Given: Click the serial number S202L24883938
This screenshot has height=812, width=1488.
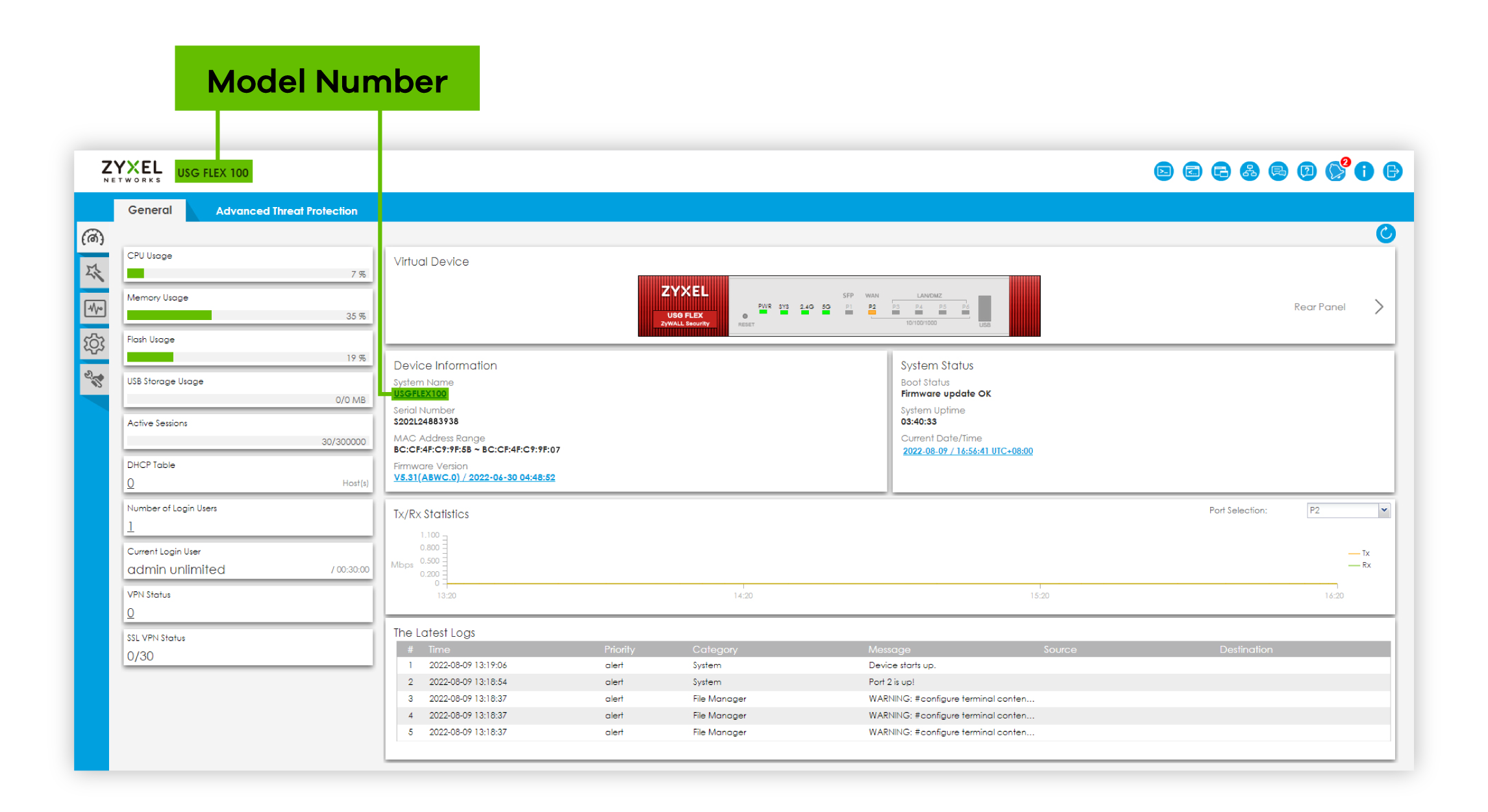Looking at the screenshot, I should 426,422.
